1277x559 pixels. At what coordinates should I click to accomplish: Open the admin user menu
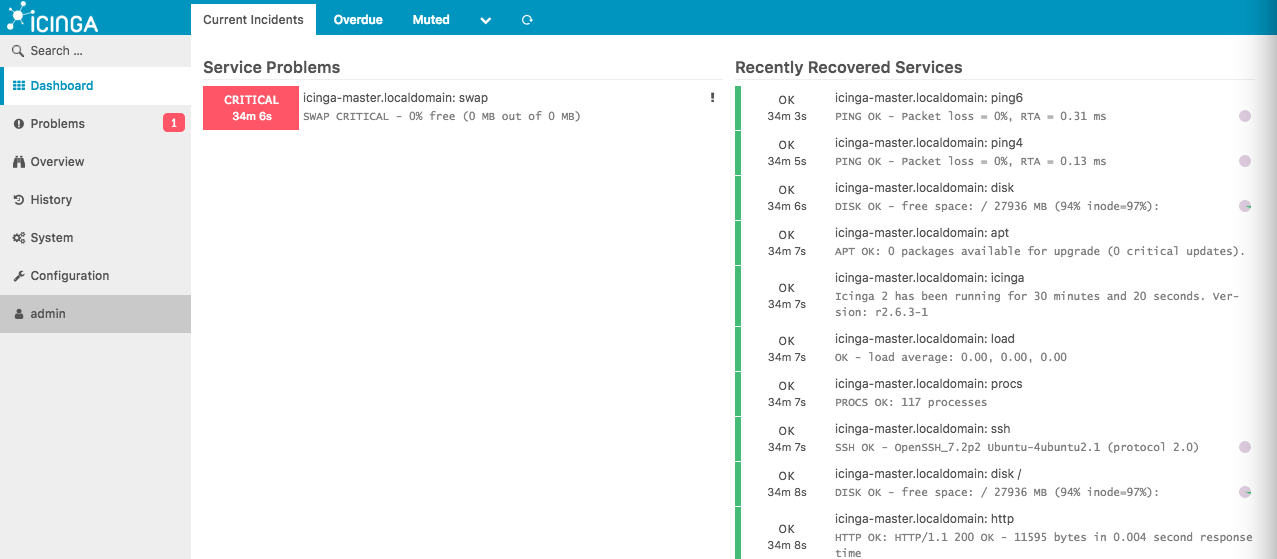[x=95, y=314]
